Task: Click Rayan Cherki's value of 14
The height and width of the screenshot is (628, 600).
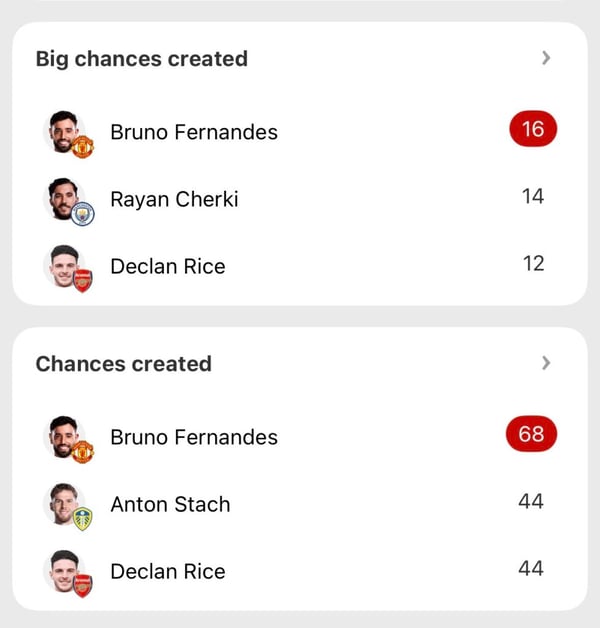Action: (532, 197)
